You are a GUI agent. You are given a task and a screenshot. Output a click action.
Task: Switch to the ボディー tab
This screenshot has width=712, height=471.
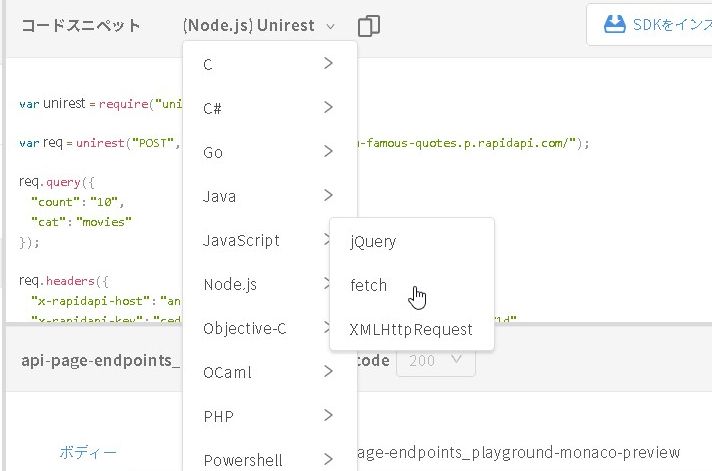87,452
